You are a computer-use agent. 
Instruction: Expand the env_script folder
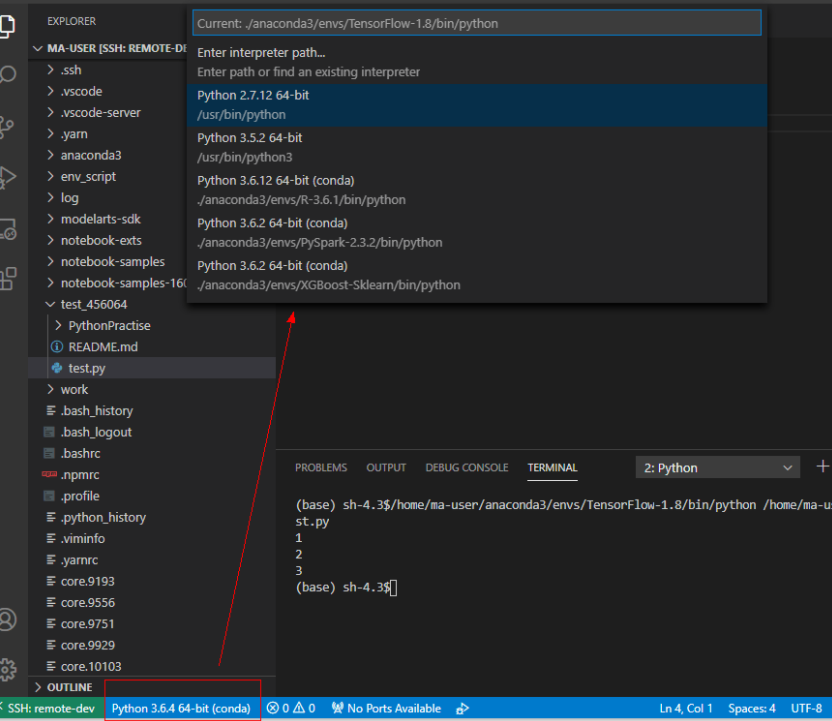tap(50, 176)
